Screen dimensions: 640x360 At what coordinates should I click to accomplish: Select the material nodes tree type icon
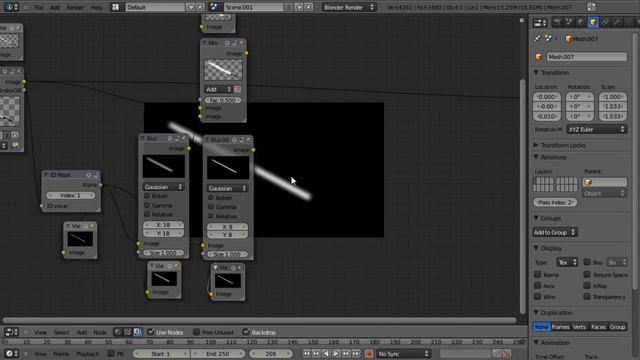tap(118, 332)
